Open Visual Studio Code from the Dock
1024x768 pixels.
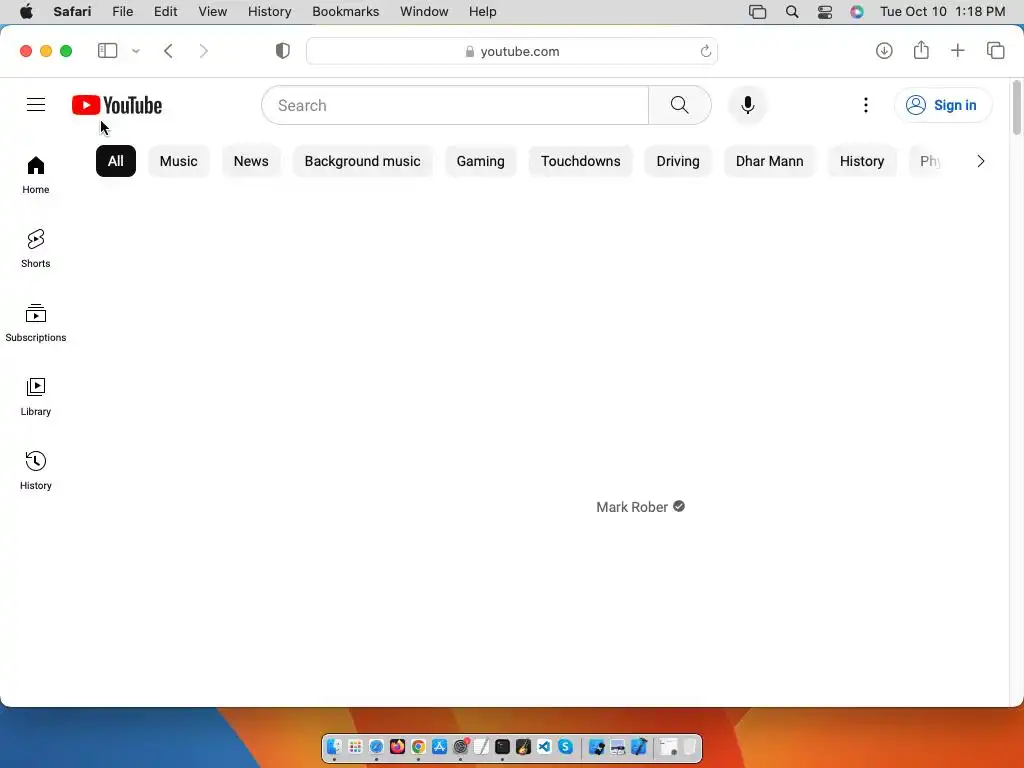click(x=545, y=746)
